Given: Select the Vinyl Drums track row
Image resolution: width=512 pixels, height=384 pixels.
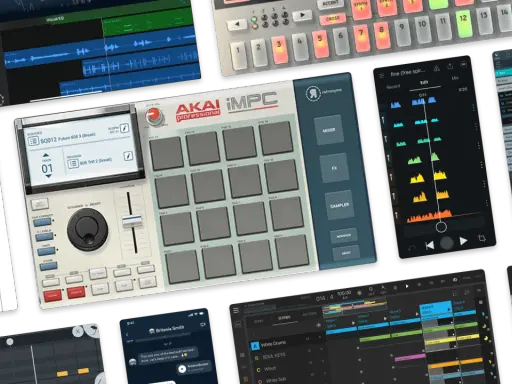Looking at the screenshot, I should pos(286,343).
